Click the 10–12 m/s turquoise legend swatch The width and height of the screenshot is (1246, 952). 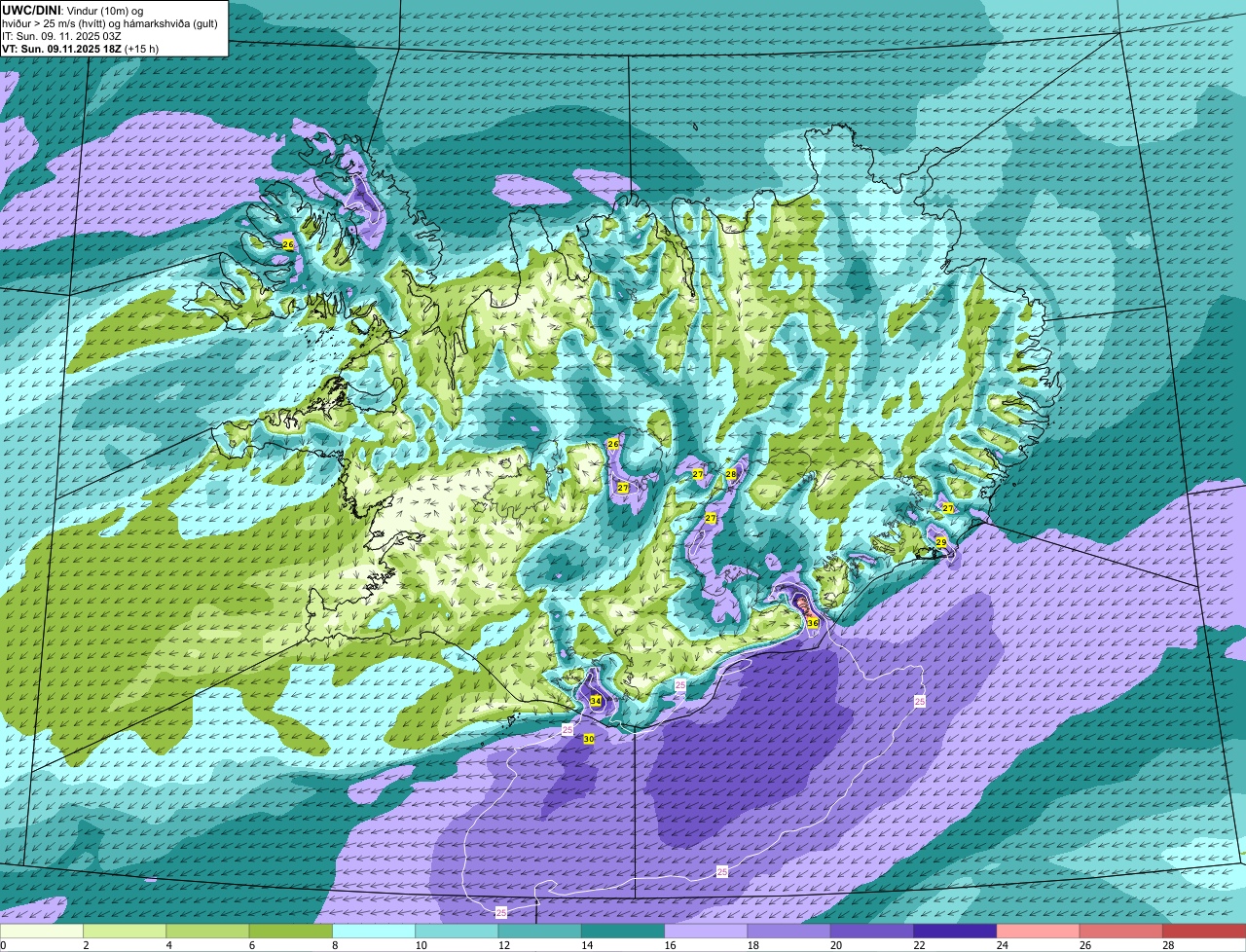pyautogui.click(x=457, y=931)
